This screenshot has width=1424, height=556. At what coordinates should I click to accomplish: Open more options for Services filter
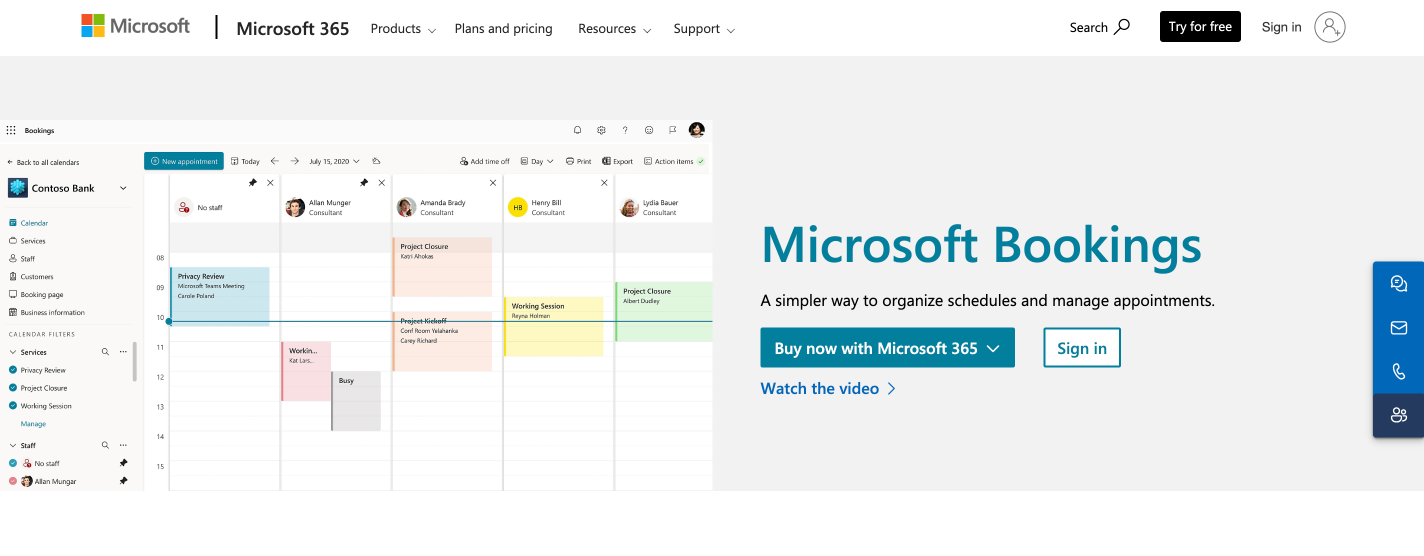[123, 352]
